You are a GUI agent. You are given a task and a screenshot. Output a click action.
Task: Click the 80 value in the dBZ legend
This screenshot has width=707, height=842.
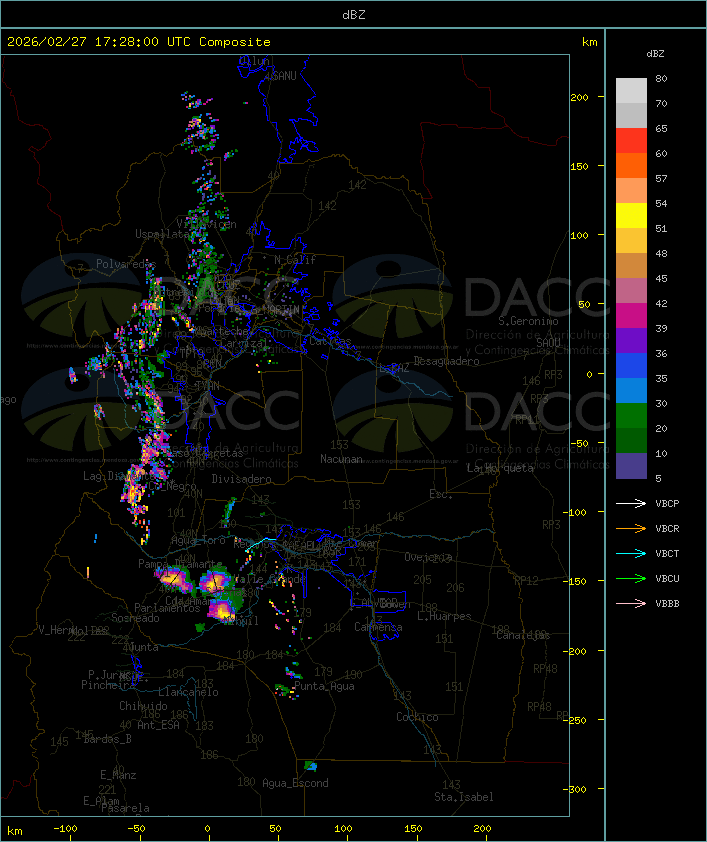[x=661, y=78]
